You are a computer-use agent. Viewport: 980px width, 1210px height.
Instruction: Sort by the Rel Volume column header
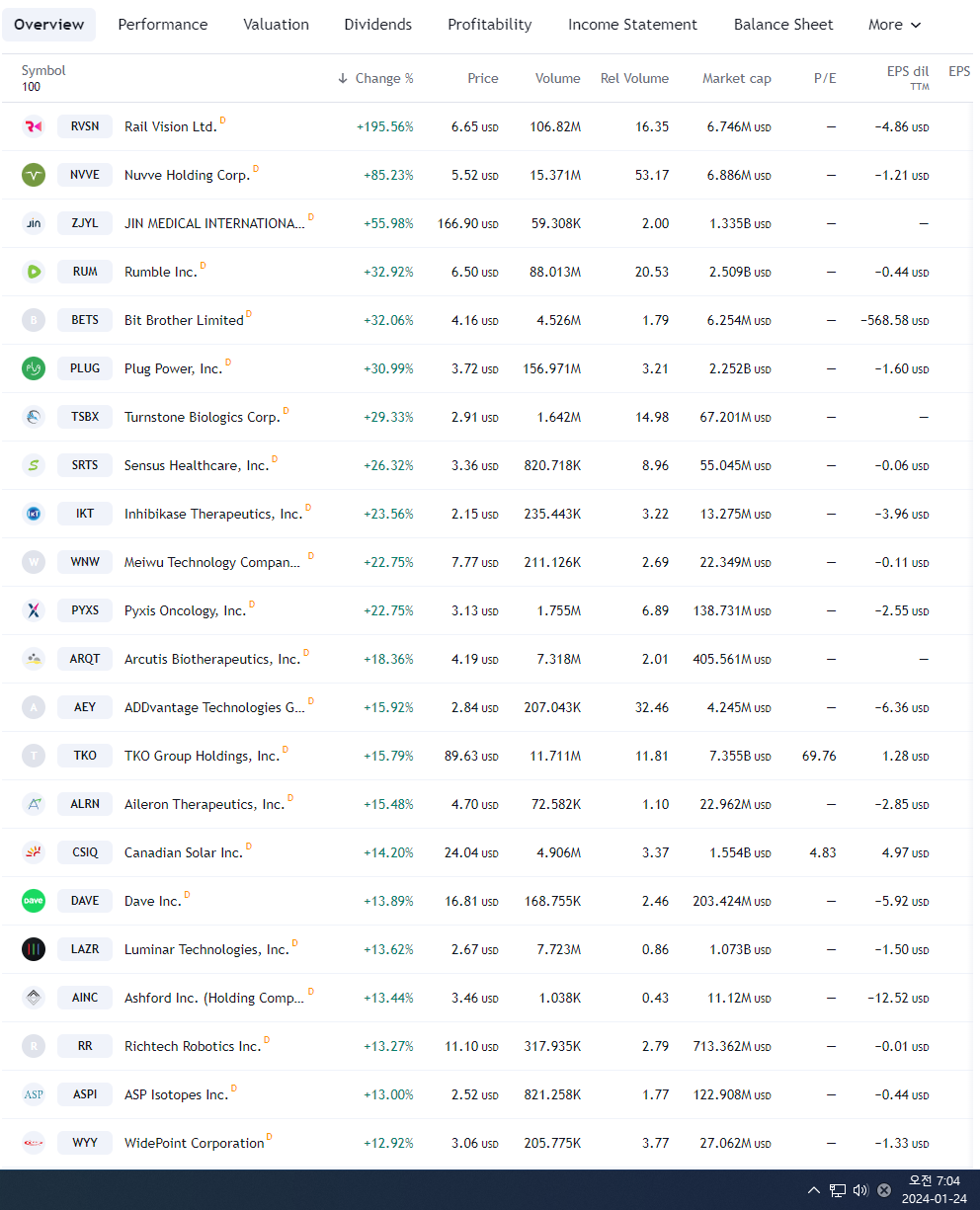click(x=634, y=78)
